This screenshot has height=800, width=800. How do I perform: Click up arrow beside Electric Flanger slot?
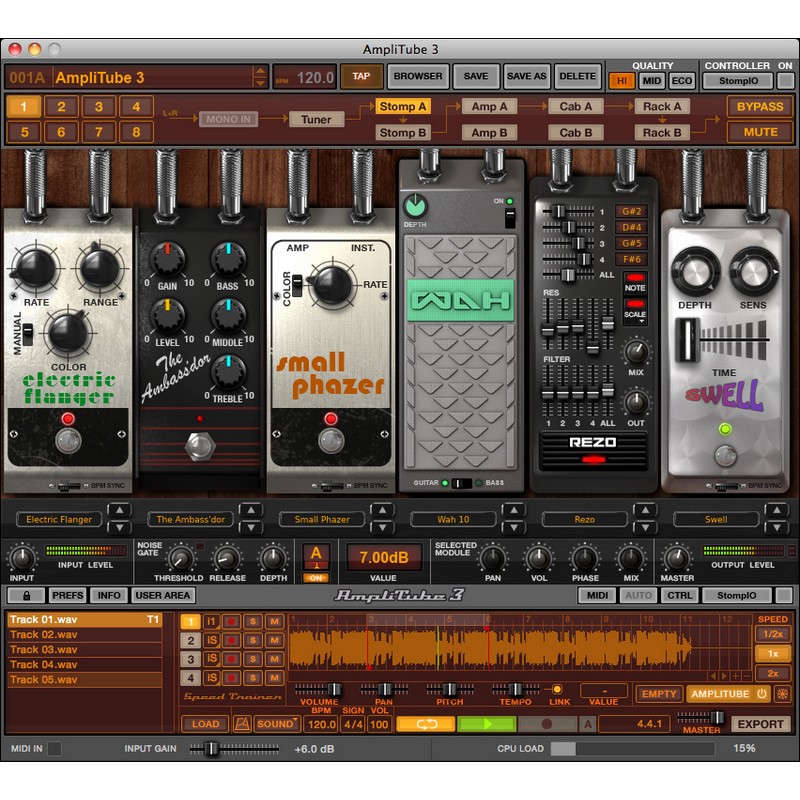pos(119,510)
